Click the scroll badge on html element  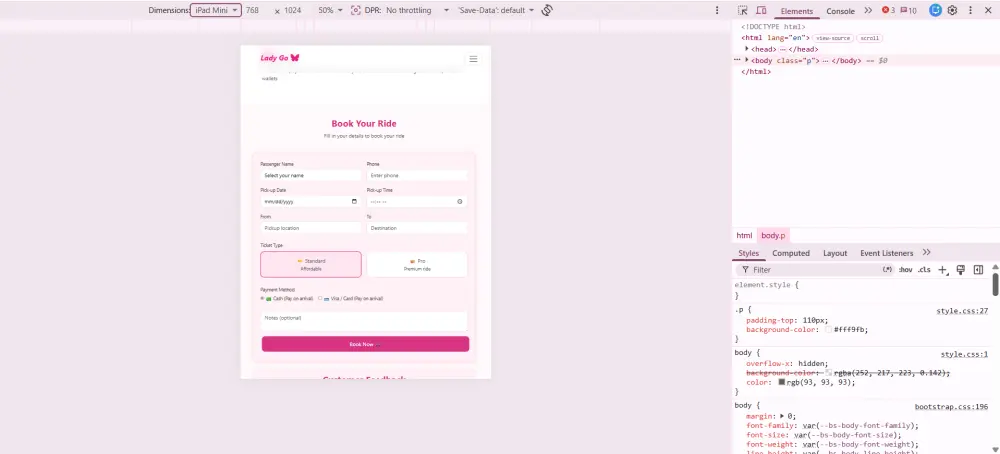(869, 38)
